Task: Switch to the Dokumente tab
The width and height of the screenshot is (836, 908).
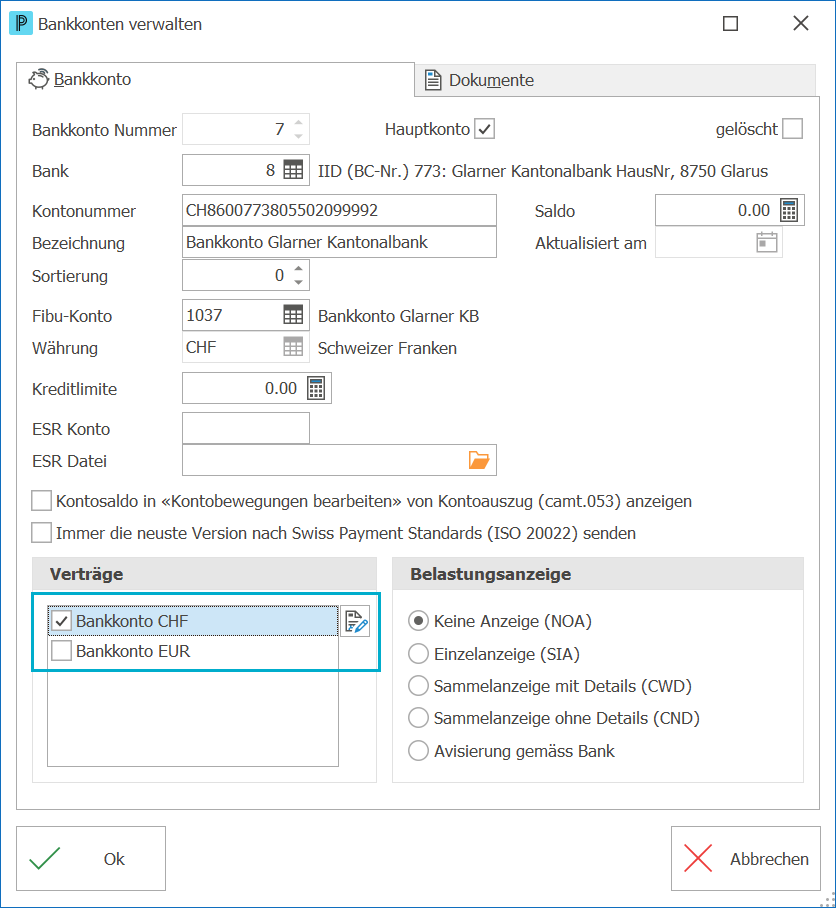Action: coord(615,80)
